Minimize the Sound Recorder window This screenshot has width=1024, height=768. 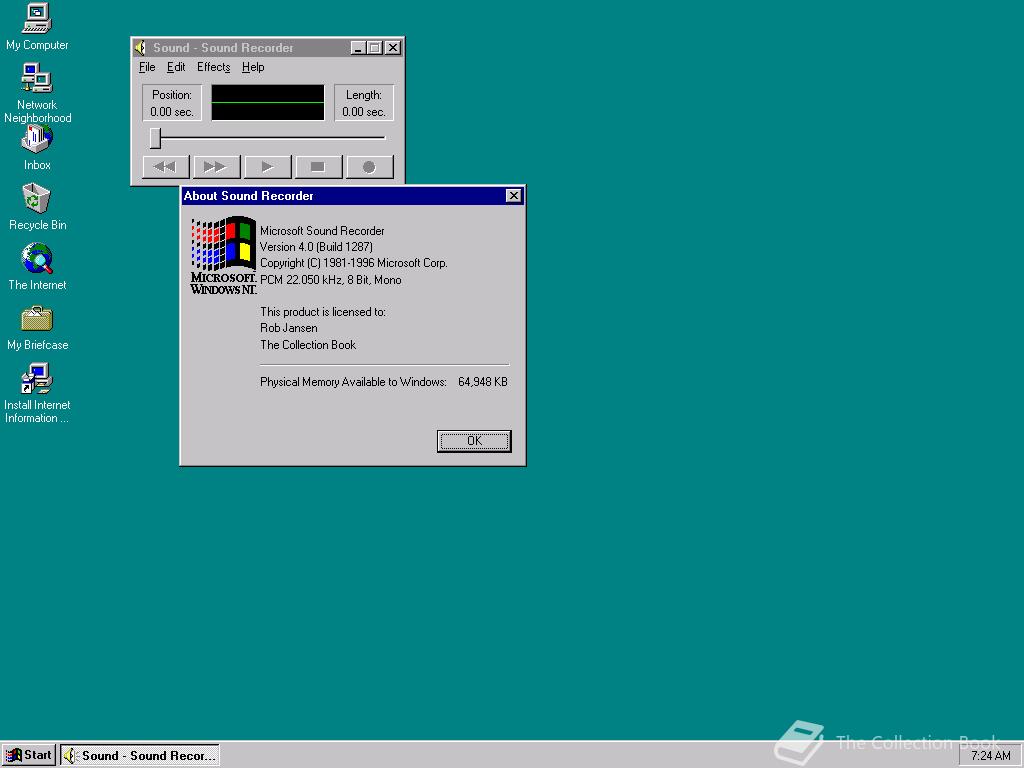(x=358, y=48)
